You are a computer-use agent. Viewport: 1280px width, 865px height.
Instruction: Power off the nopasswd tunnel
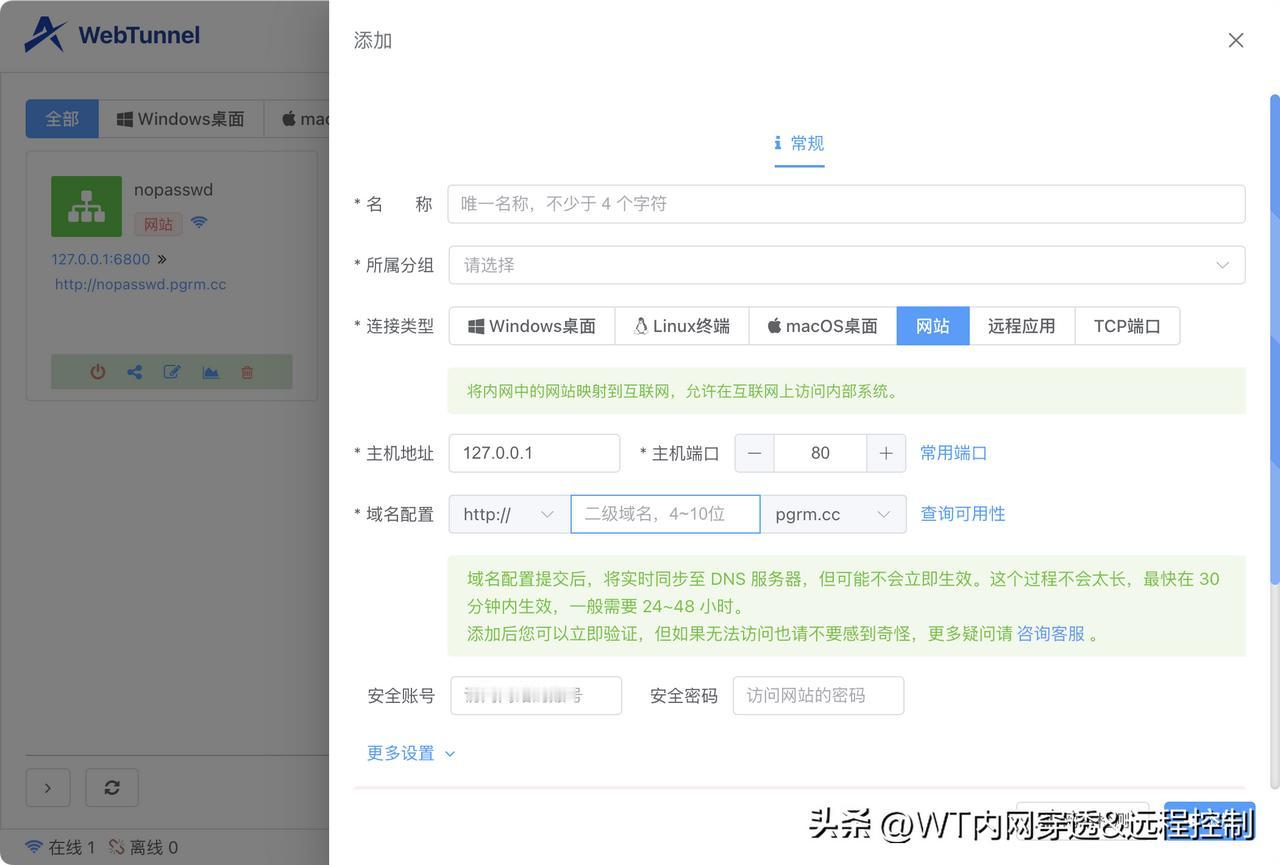pos(97,371)
